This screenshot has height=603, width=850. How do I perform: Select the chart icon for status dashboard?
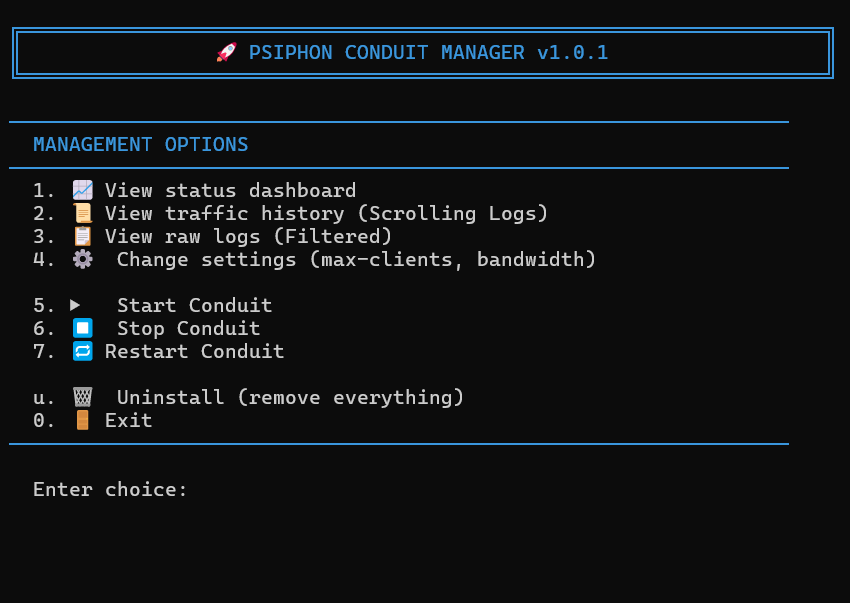pos(82,189)
